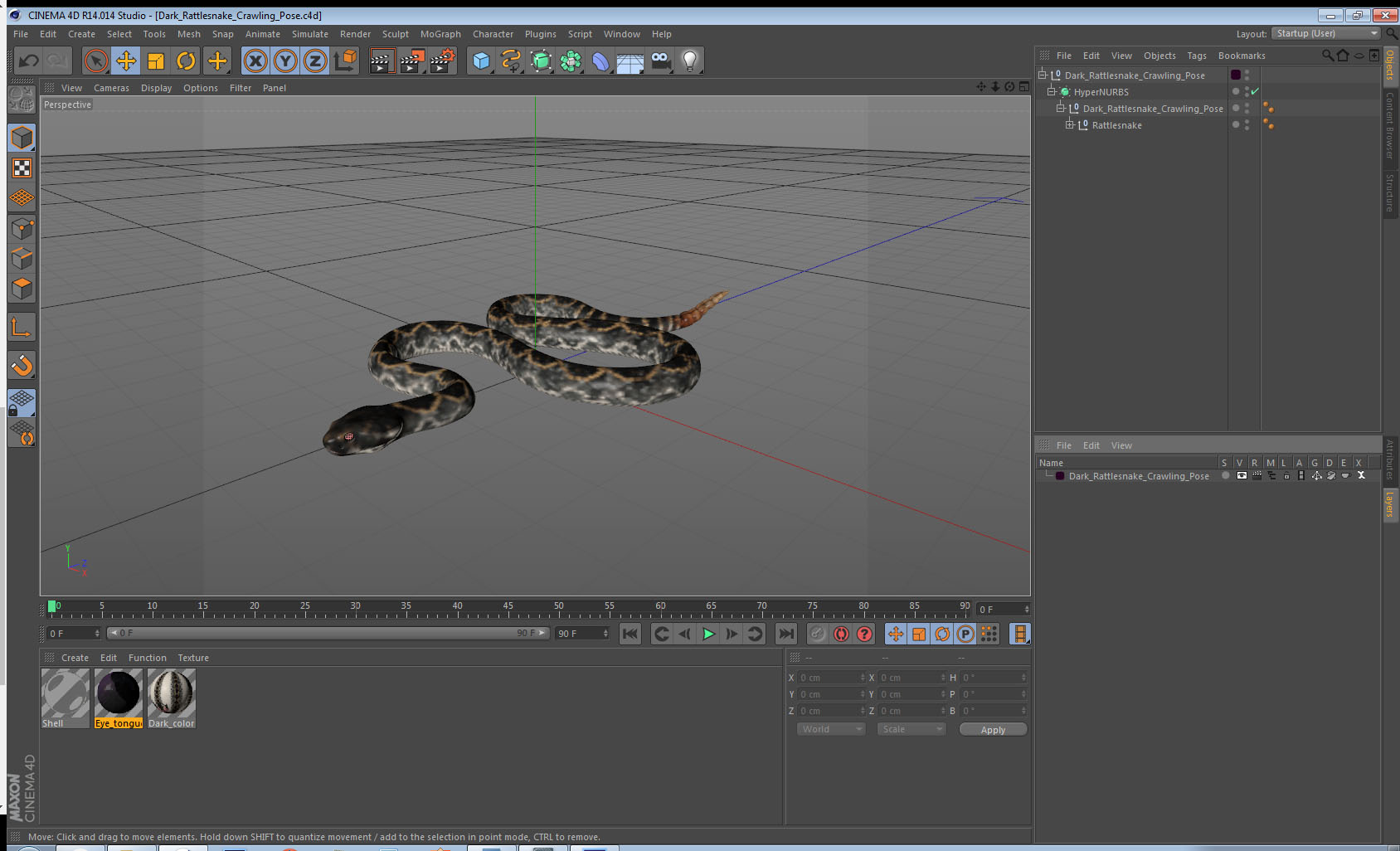Viewport: 1400px width, 851px height.
Task: Activate the Scale tool in top toolbar
Action: point(156,61)
